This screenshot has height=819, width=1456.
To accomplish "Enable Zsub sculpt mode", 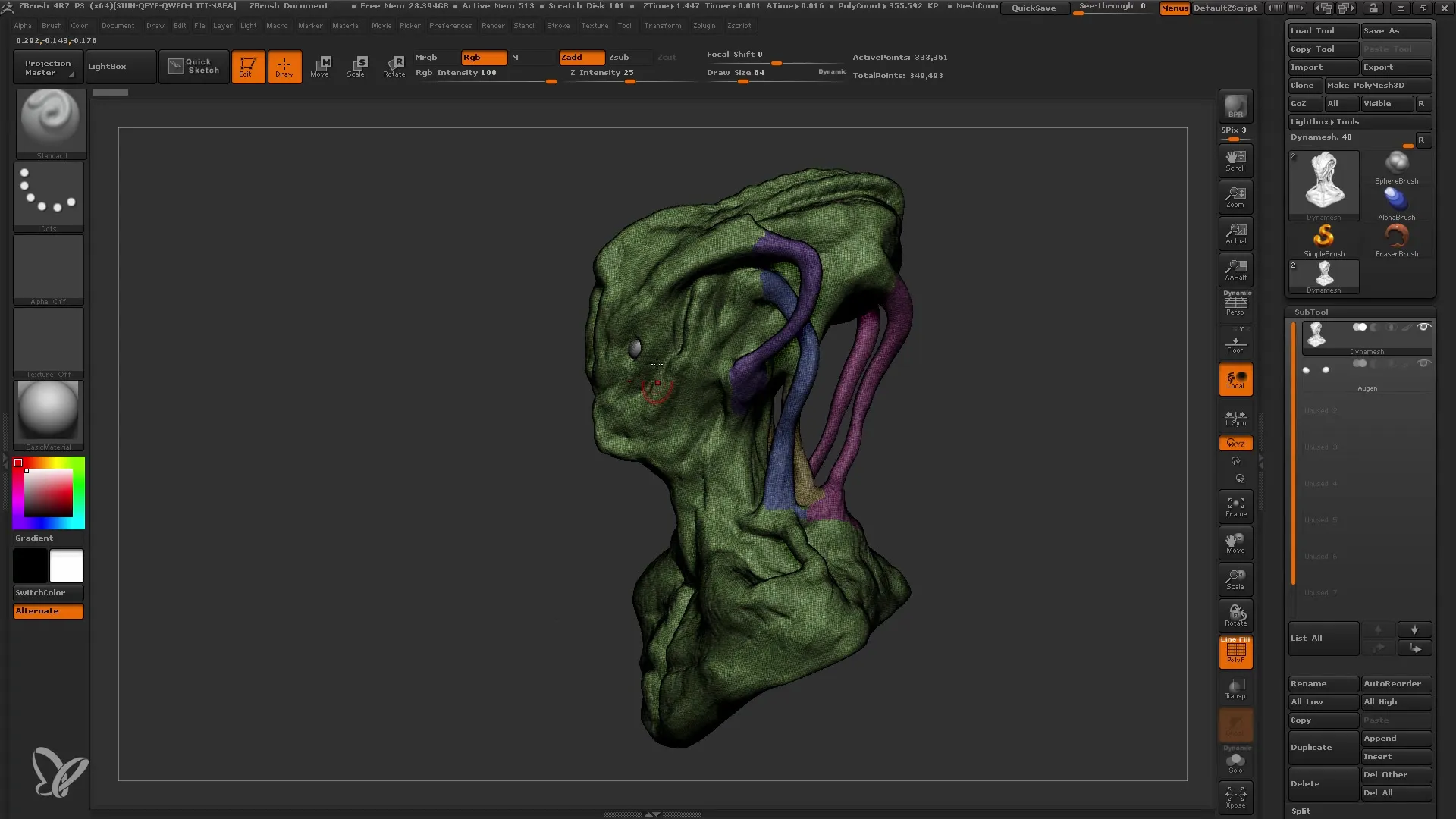I will 629,58.
